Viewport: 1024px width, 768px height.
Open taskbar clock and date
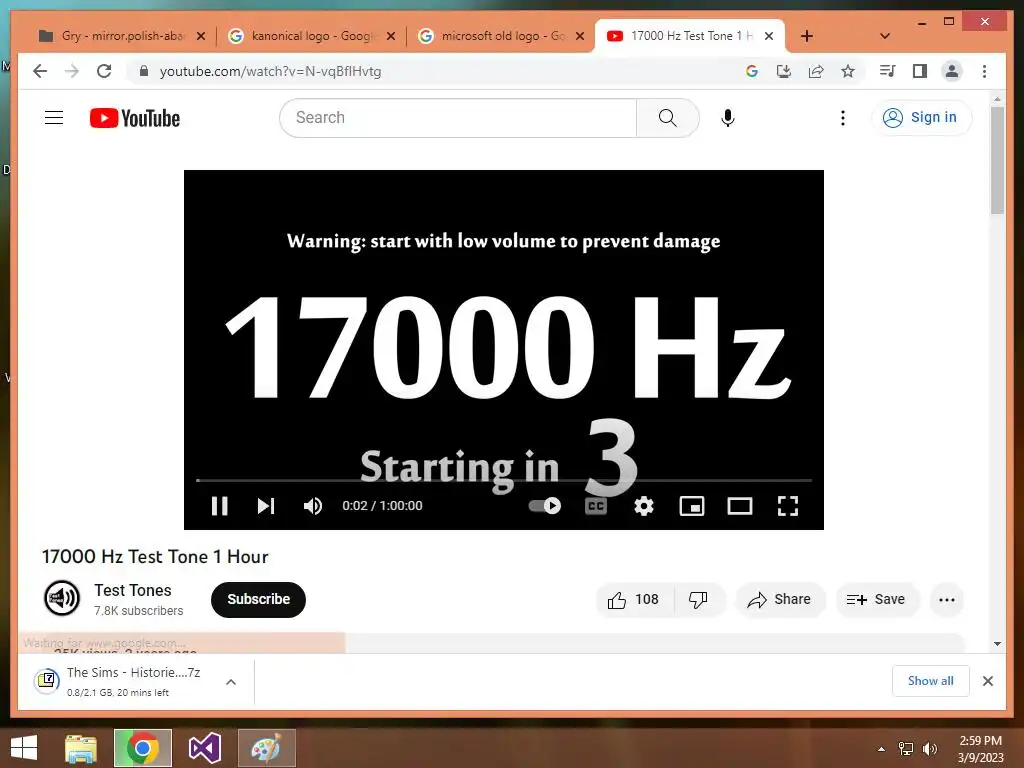click(980, 749)
